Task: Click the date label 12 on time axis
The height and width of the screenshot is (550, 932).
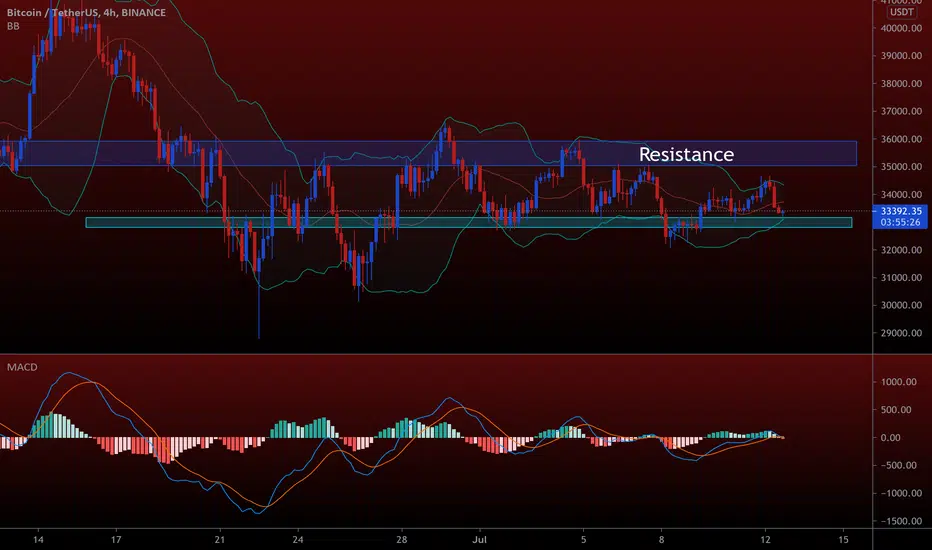Action: 766,540
